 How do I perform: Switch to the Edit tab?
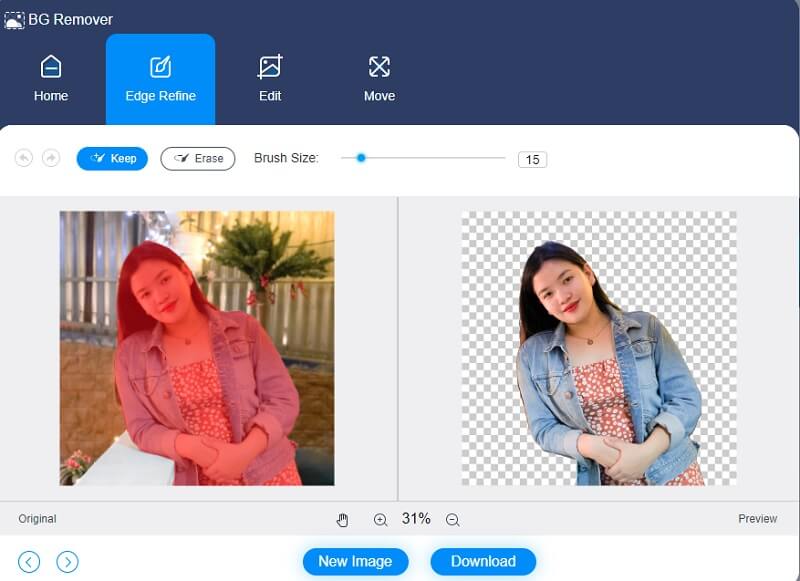coord(269,79)
